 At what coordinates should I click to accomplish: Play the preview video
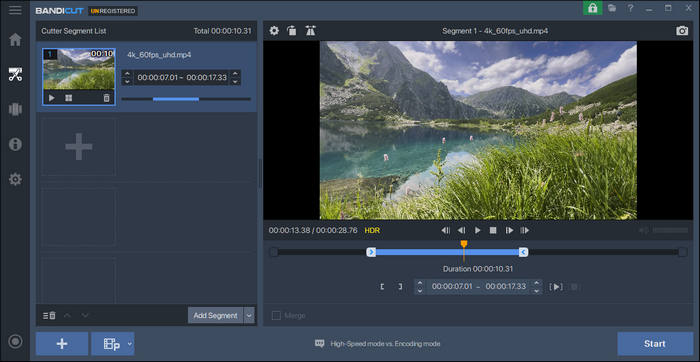[x=477, y=230]
